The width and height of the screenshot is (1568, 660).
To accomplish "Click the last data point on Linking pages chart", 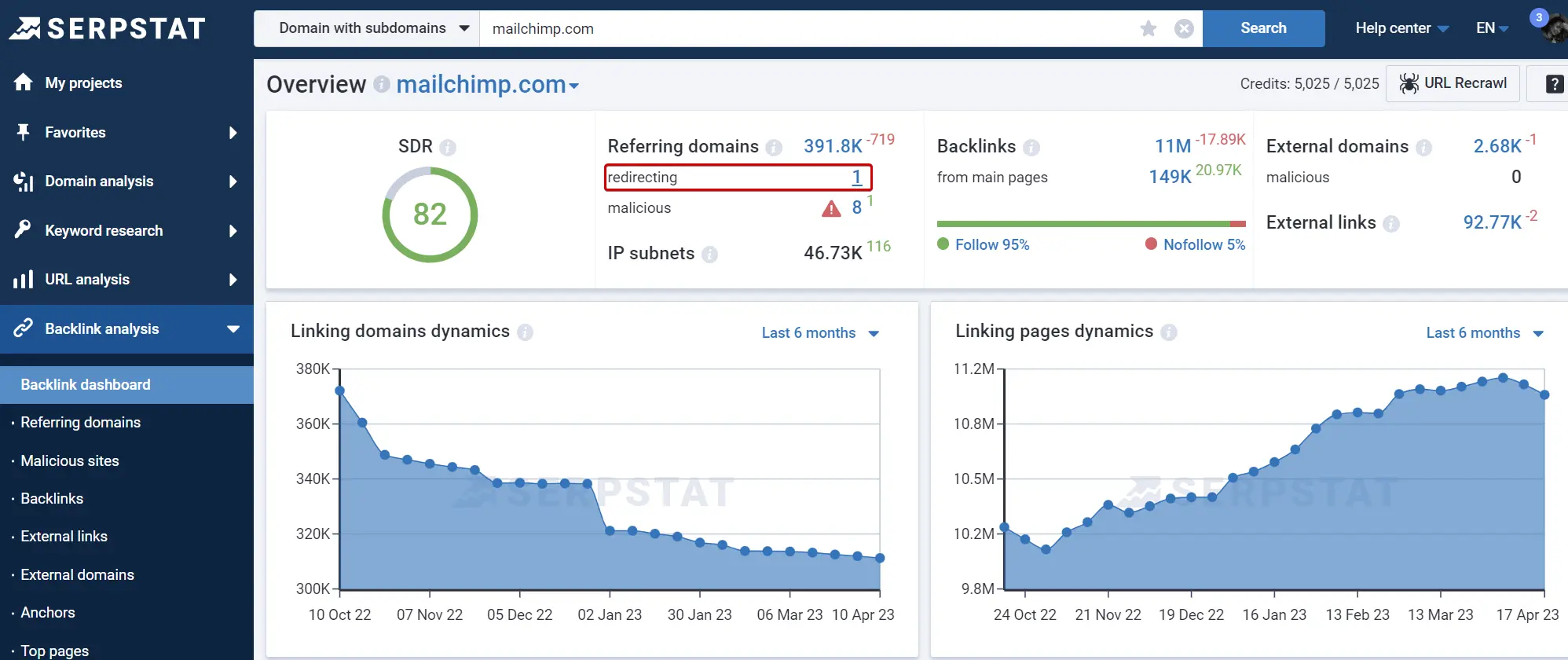I will (x=1544, y=395).
